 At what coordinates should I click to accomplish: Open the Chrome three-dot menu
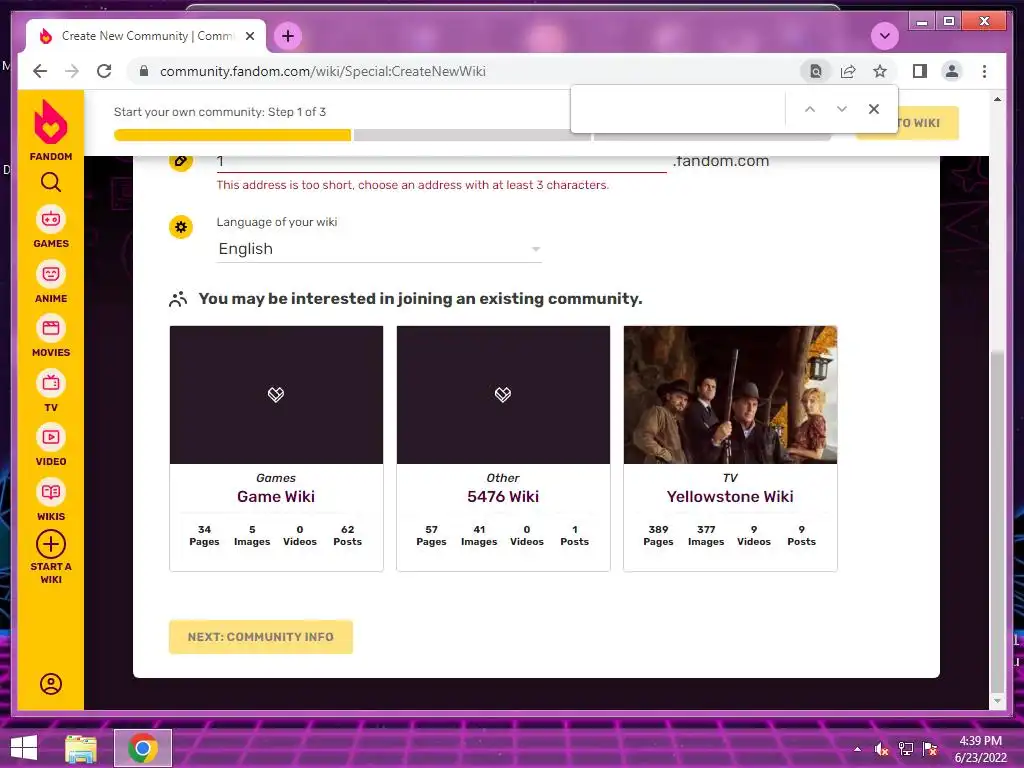(x=984, y=71)
